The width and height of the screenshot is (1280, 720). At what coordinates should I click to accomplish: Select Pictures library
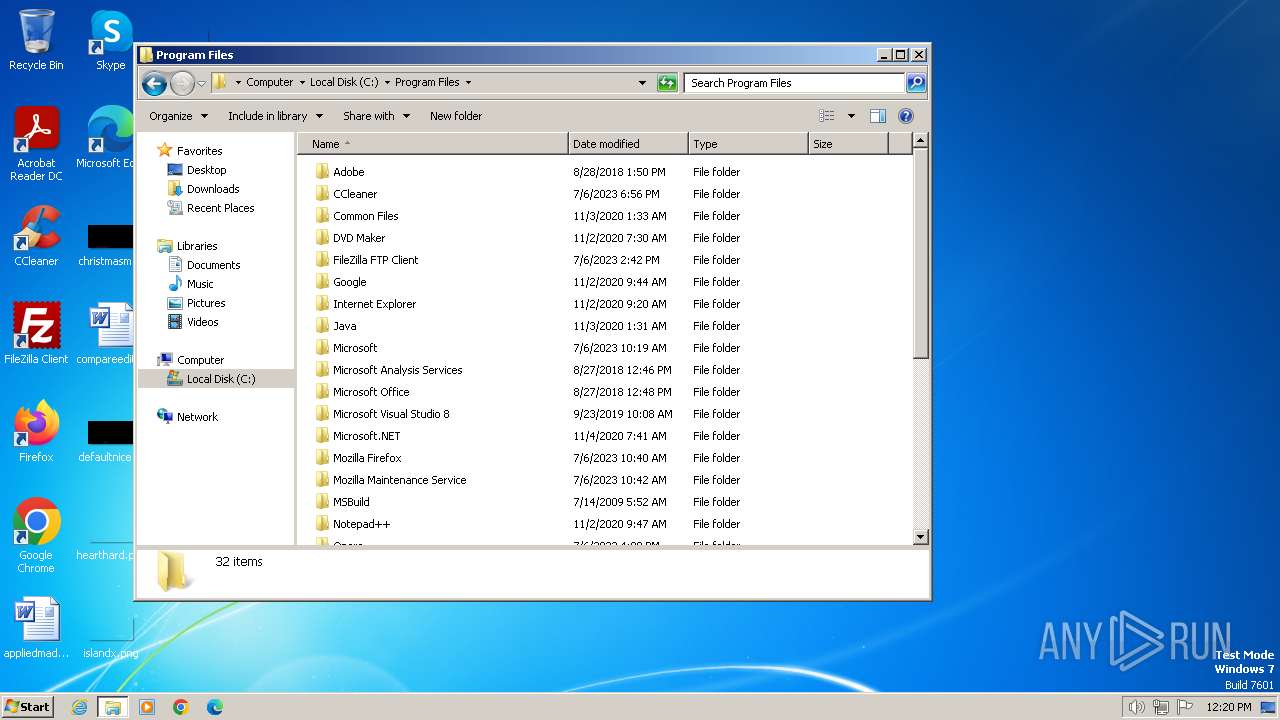pos(206,303)
